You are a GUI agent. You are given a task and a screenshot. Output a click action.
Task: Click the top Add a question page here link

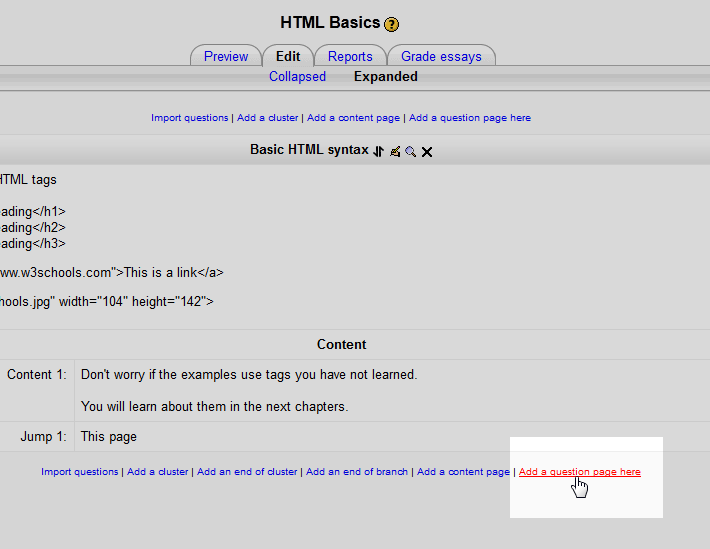pos(470,118)
